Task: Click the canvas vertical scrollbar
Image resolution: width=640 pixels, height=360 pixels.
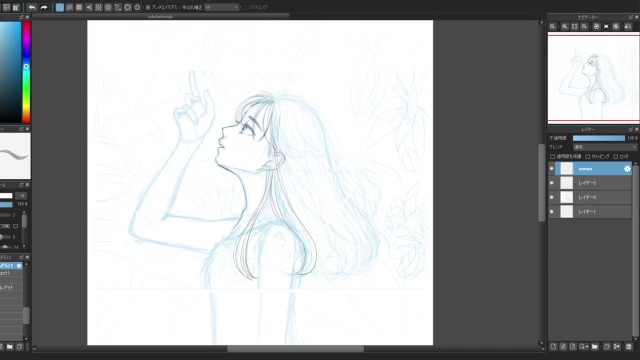Action: coord(542,182)
